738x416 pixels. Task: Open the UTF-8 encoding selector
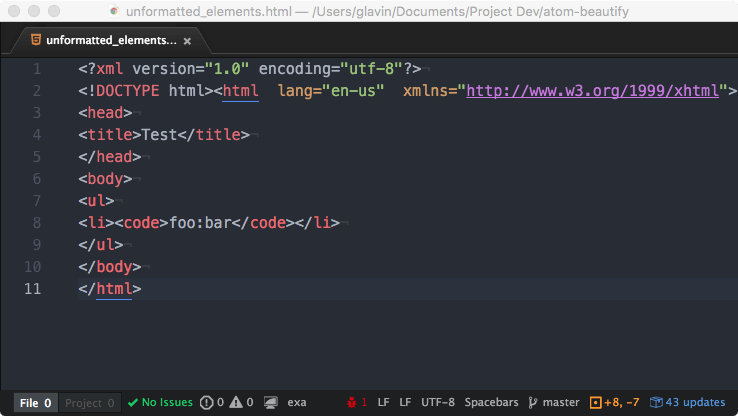(x=437, y=402)
